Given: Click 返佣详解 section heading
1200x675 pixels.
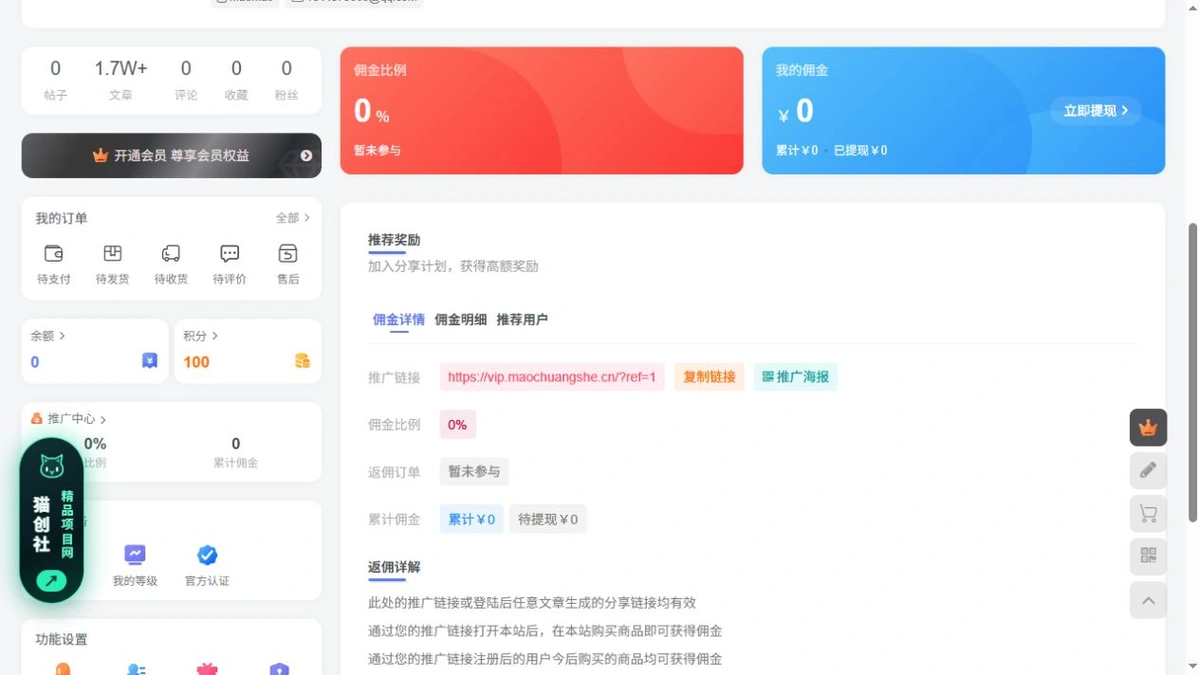Looking at the screenshot, I should tap(394, 567).
